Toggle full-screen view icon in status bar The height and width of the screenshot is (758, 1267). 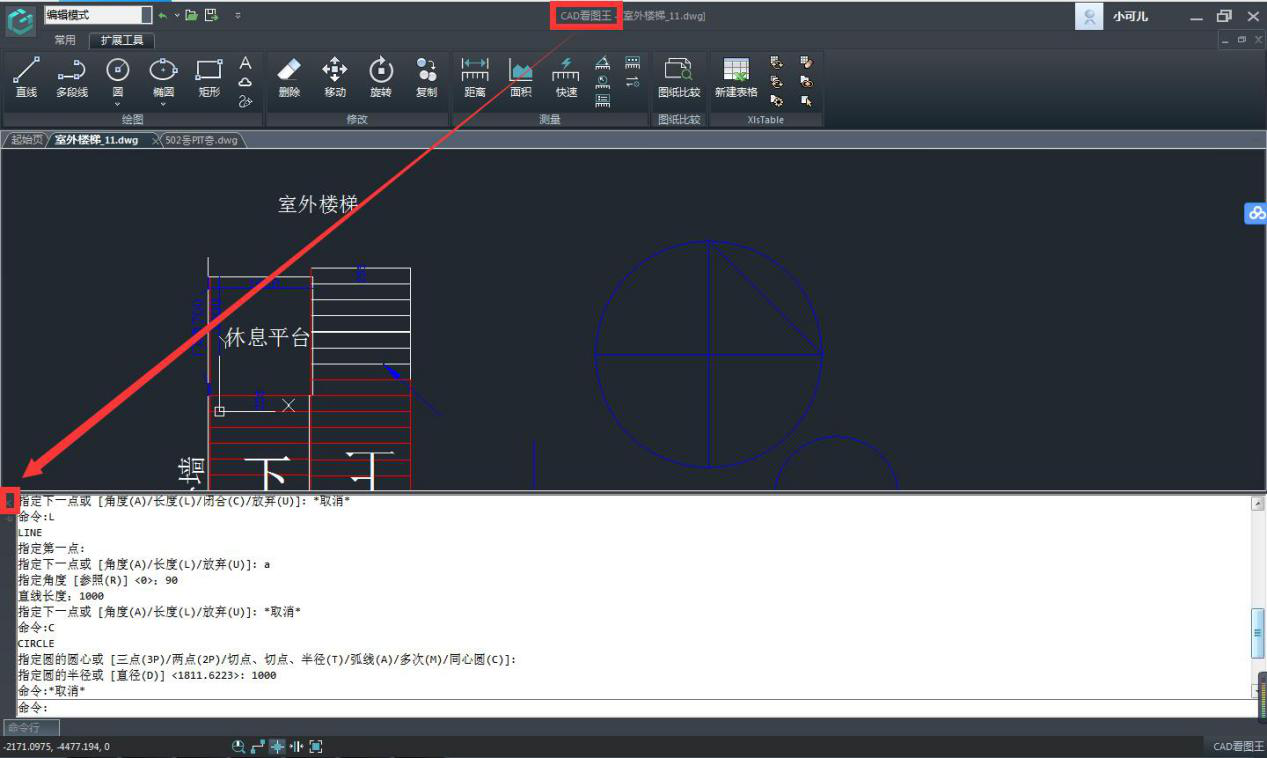pos(316,747)
